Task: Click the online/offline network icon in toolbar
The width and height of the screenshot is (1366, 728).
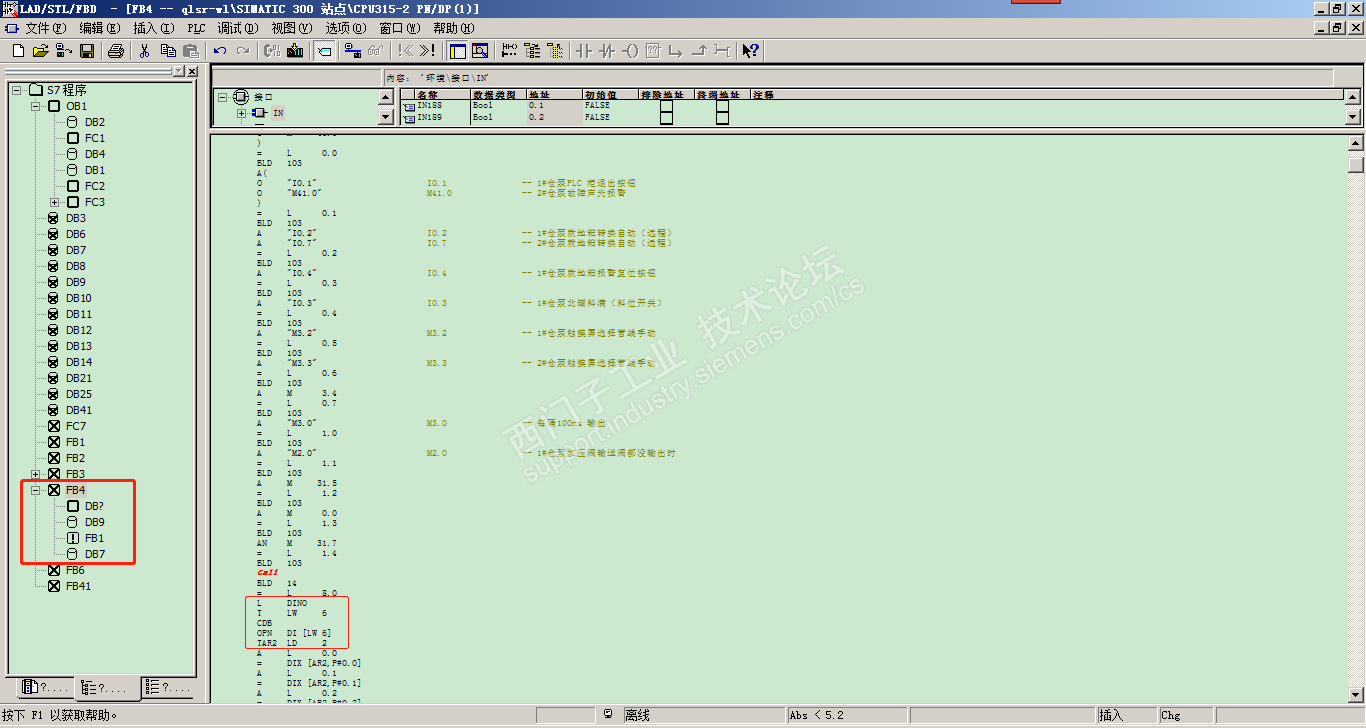Action: tap(353, 51)
